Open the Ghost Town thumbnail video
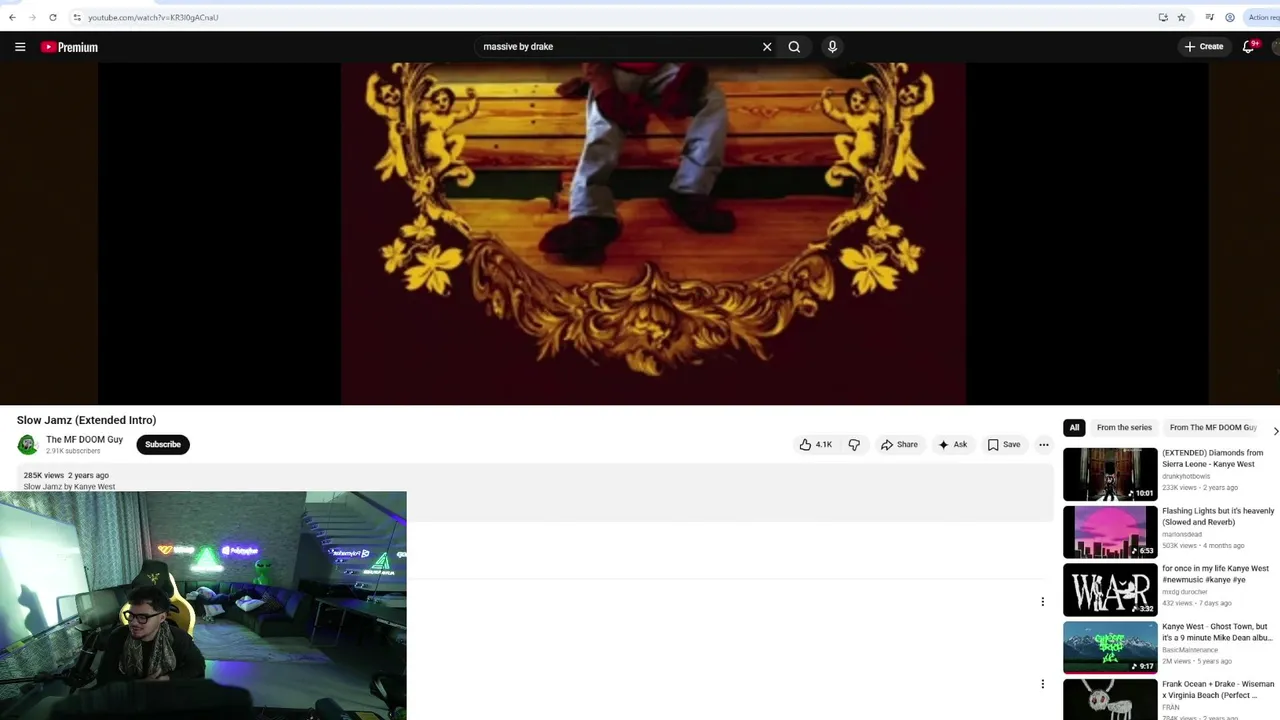The height and width of the screenshot is (720, 1280). [1110, 648]
